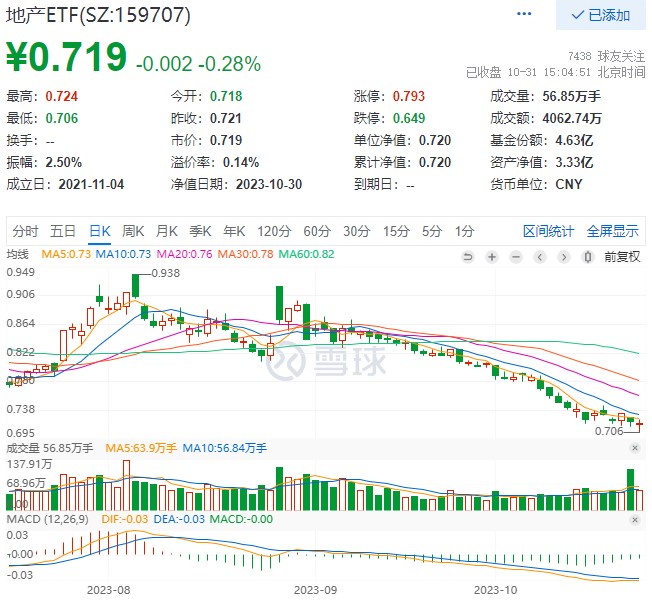The image size is (652, 600).
Task: Click the 振幅 2.50% stat
Action: click(x=44, y=162)
